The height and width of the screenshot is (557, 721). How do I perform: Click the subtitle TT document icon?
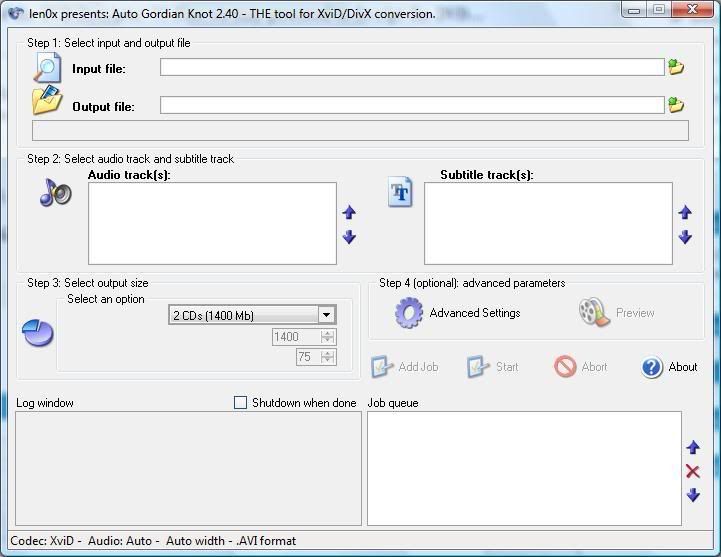[x=400, y=191]
